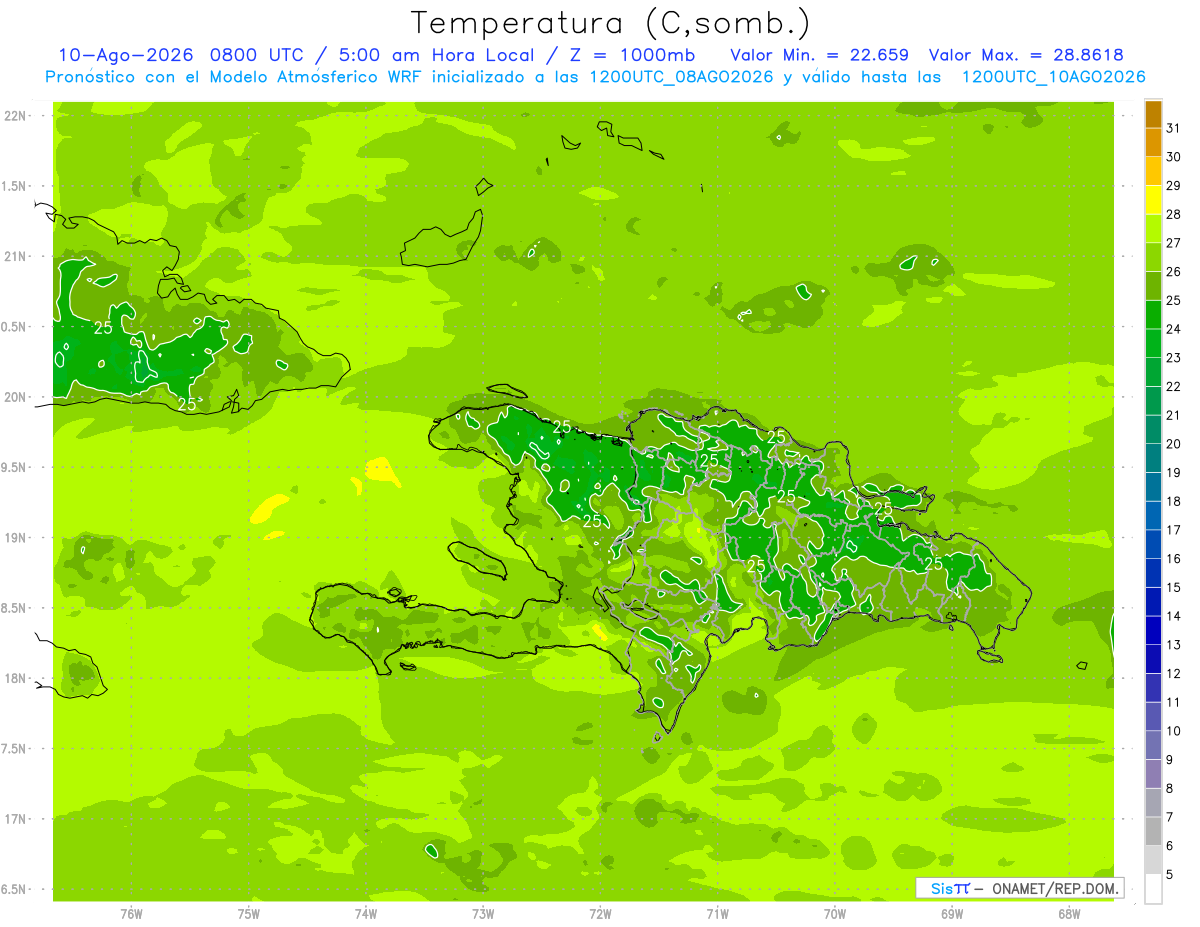The image size is (1200, 927).
Task: Click the "75W" longitude label
Action: 249,913
